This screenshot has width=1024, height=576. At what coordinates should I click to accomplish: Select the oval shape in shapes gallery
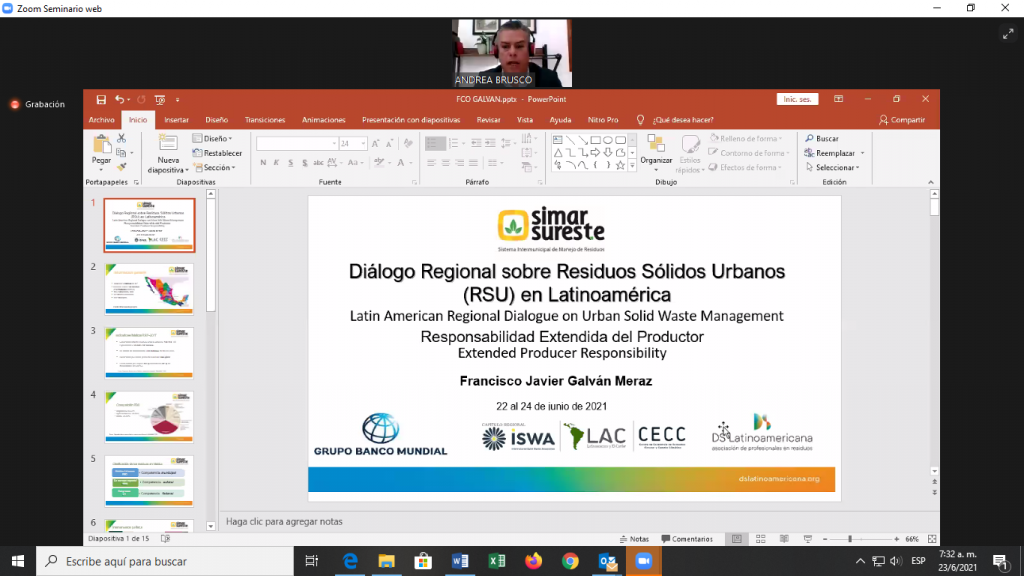608,140
